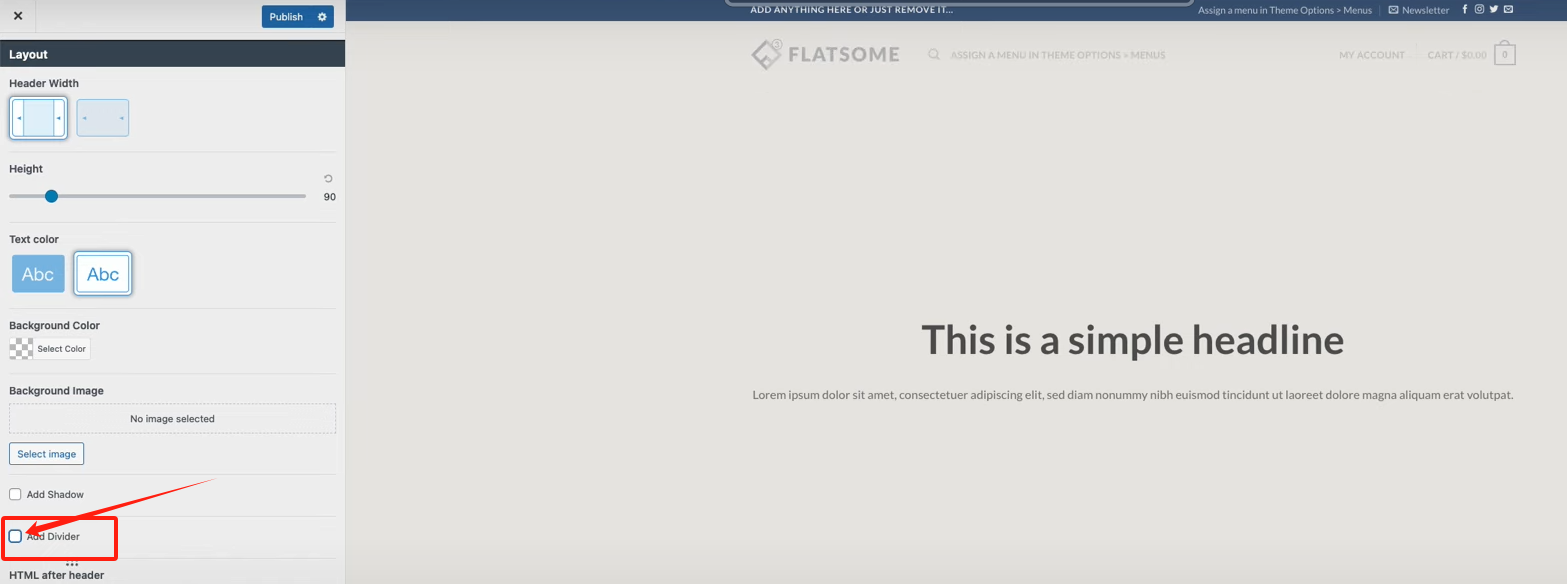
Task: Click the Select image button for background
Action: coord(46,453)
